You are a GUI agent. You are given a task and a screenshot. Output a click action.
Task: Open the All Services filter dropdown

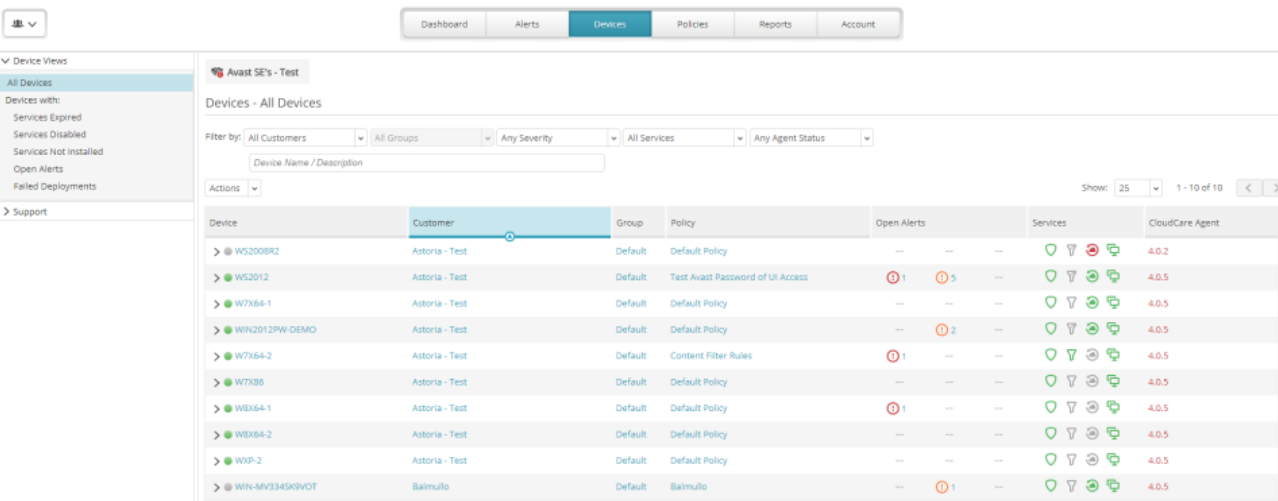(685, 138)
